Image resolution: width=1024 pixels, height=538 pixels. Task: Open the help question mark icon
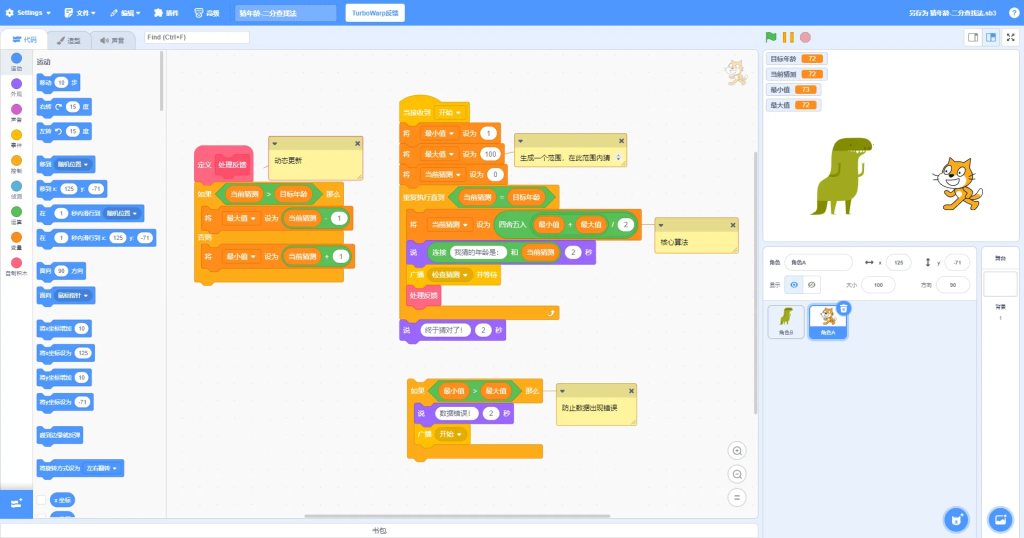click(x=1014, y=12)
